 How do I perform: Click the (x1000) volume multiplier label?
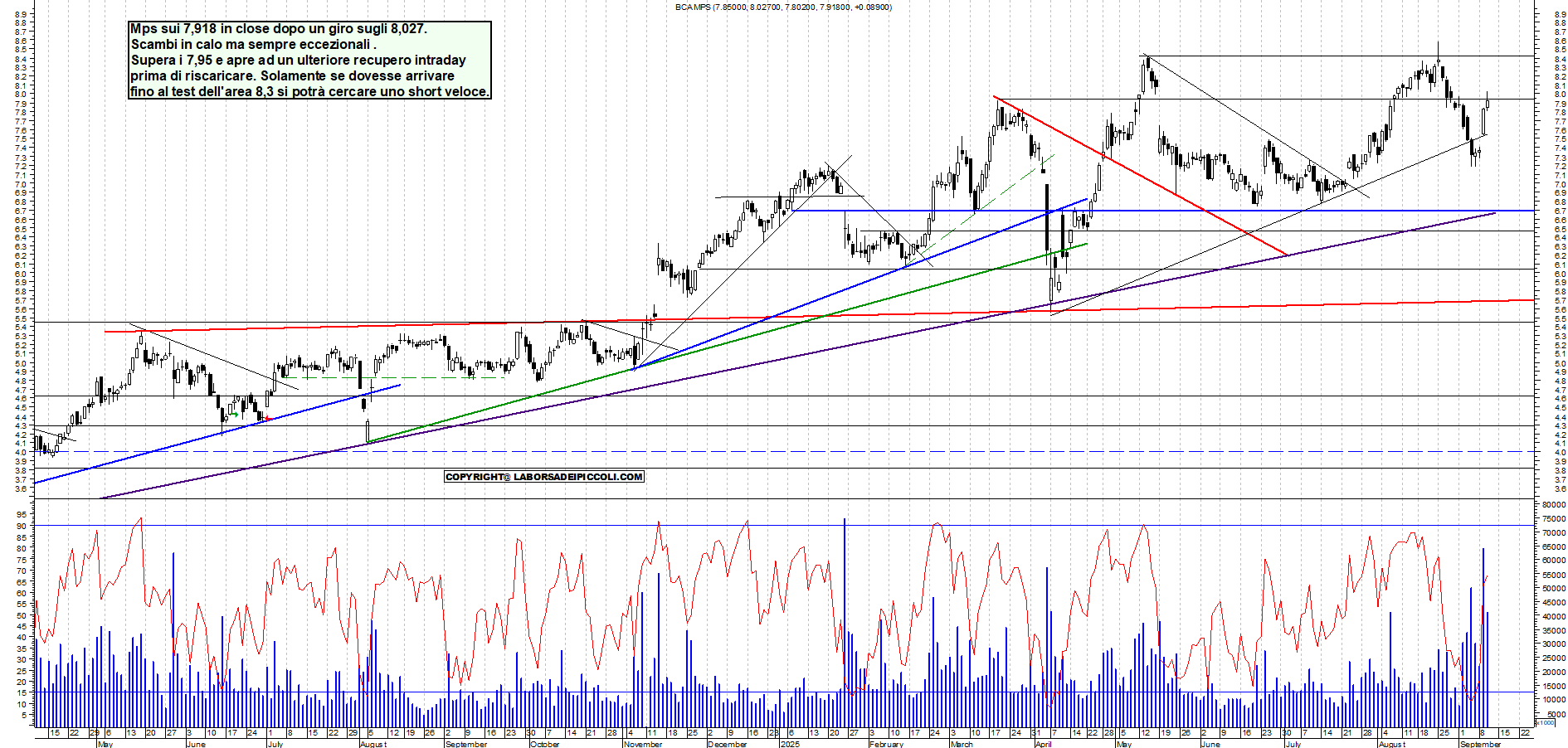(1544, 722)
